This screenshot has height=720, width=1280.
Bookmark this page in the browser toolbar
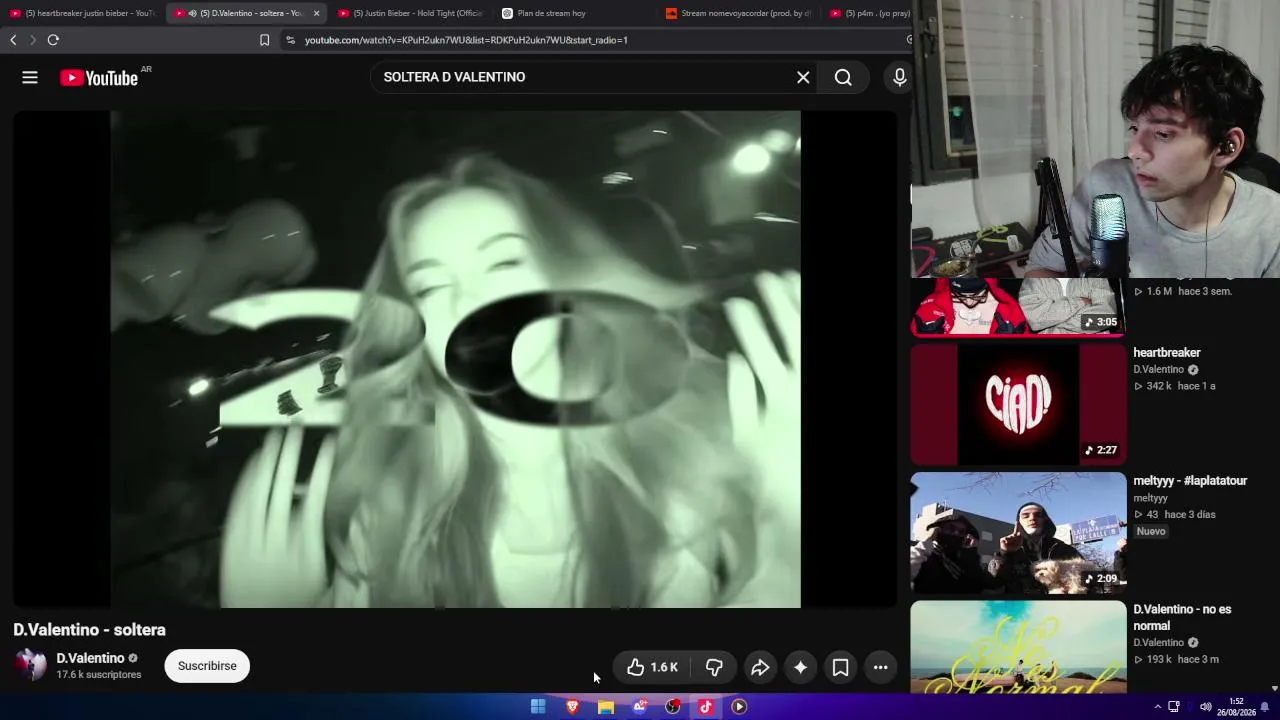[264, 40]
